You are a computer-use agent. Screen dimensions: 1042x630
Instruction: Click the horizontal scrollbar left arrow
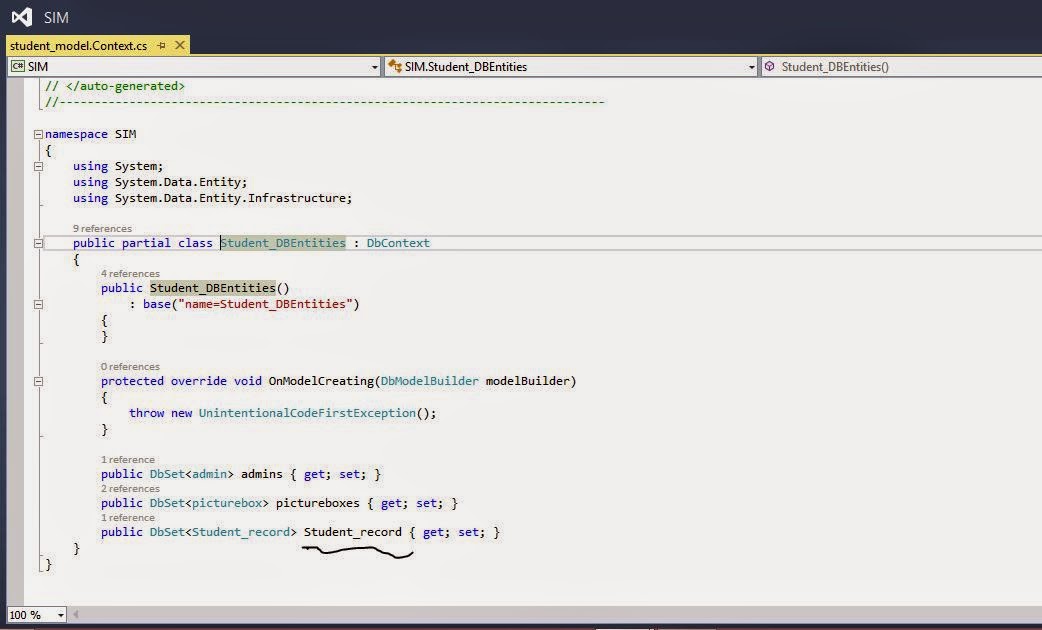75,615
